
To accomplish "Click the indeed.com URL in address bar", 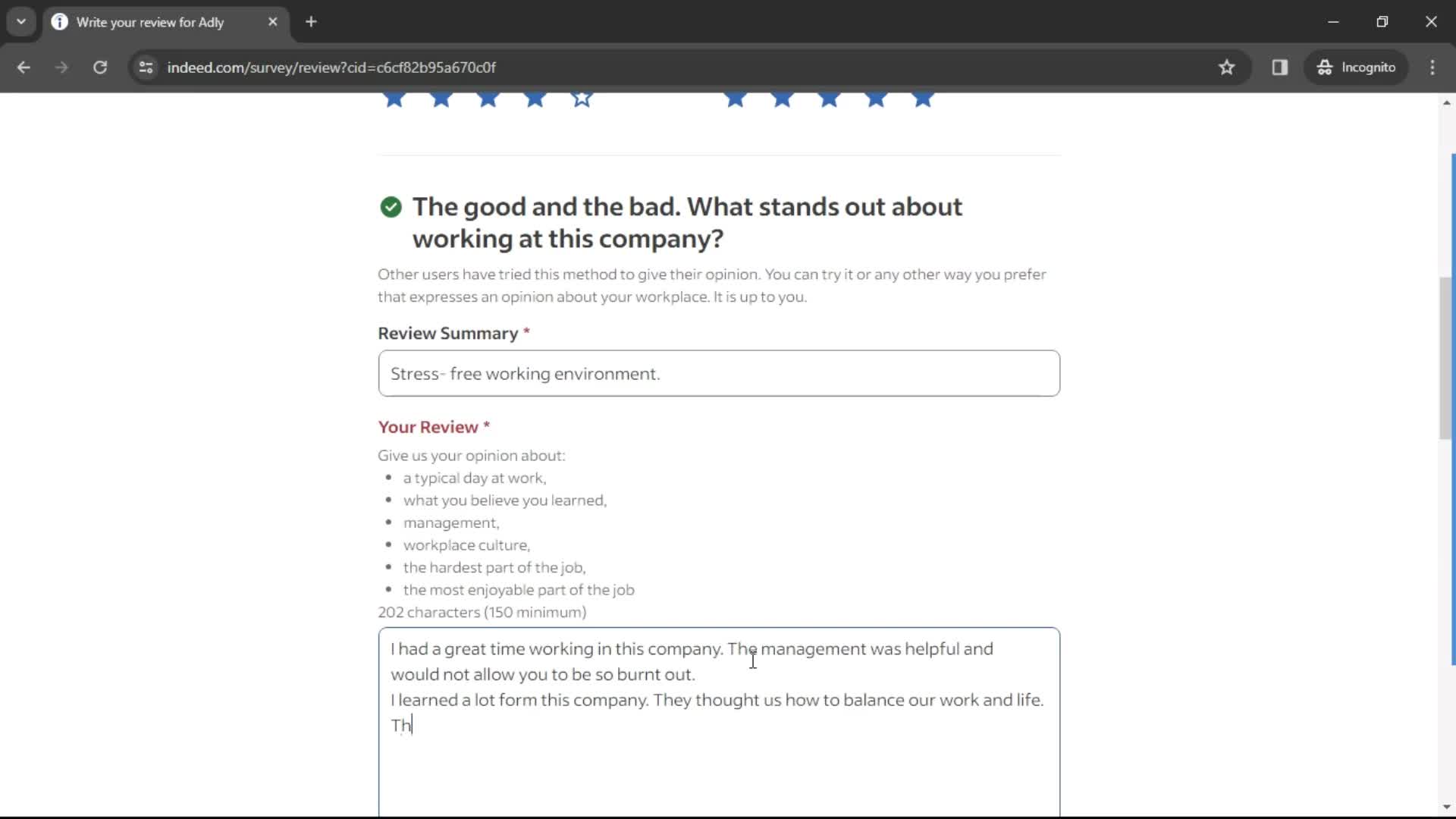I will click(331, 67).
